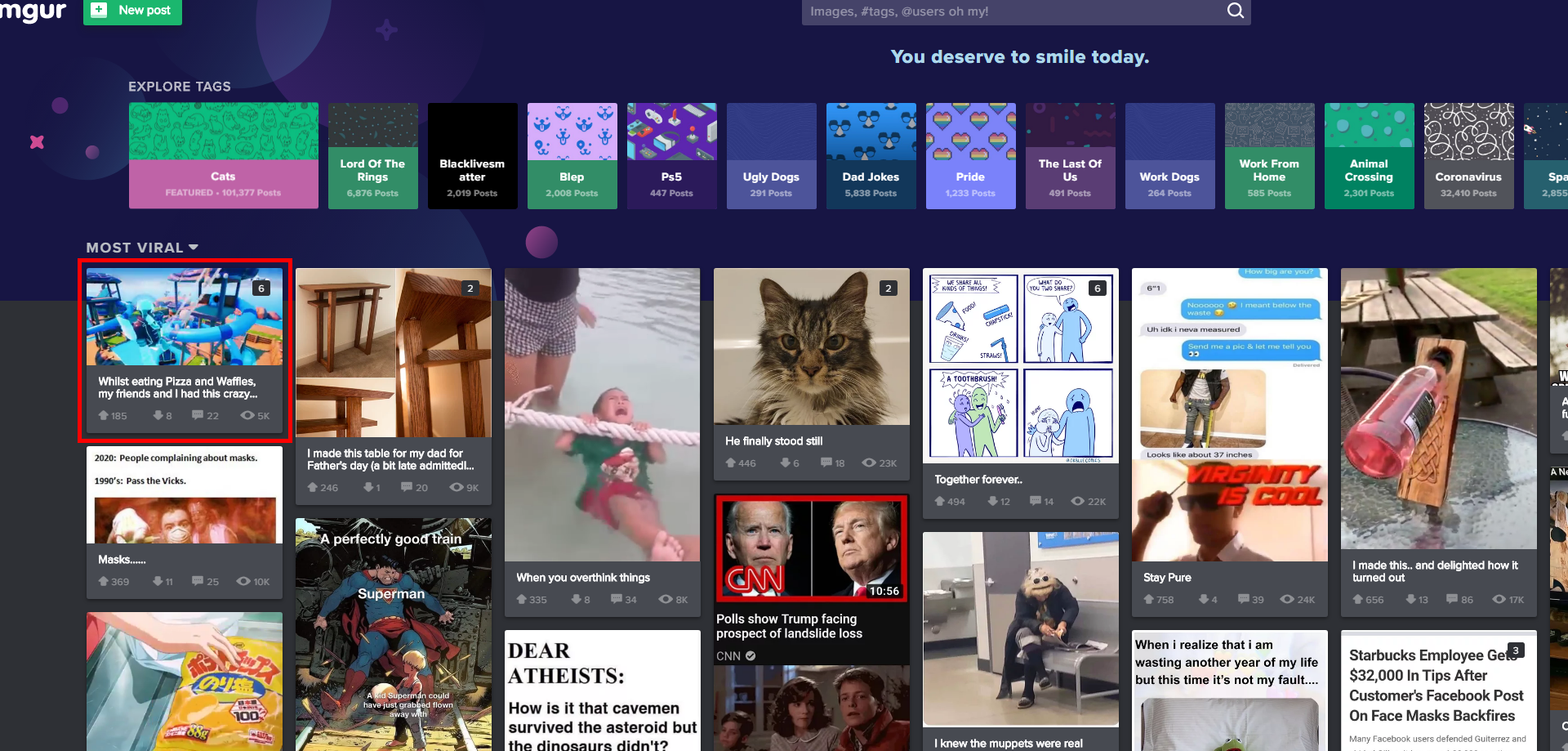Click comment icon on pizza and waffles post

pyautogui.click(x=198, y=415)
